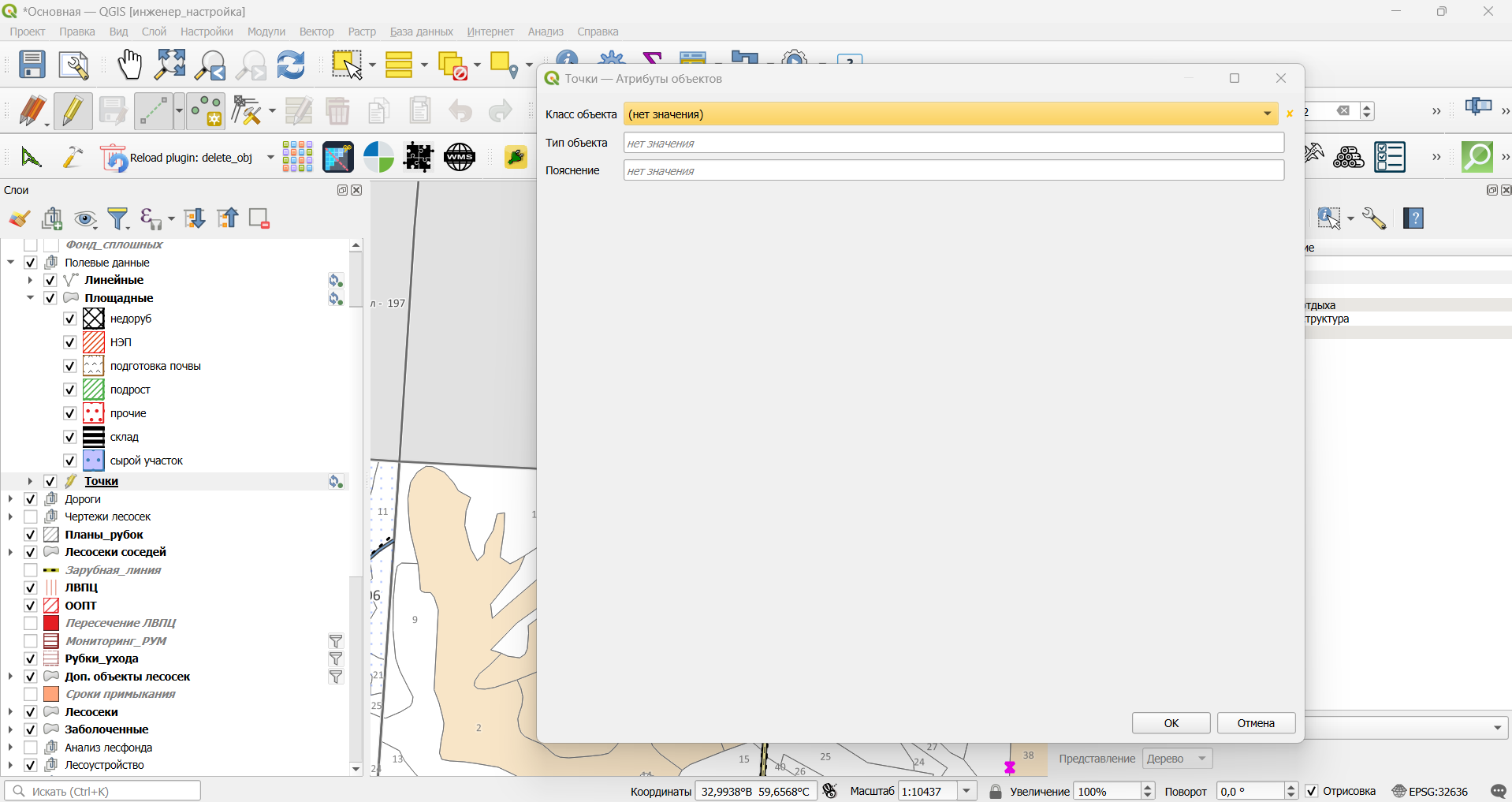This screenshot has width=1512, height=802.
Task: Open the Вектор menu
Action: click(316, 32)
